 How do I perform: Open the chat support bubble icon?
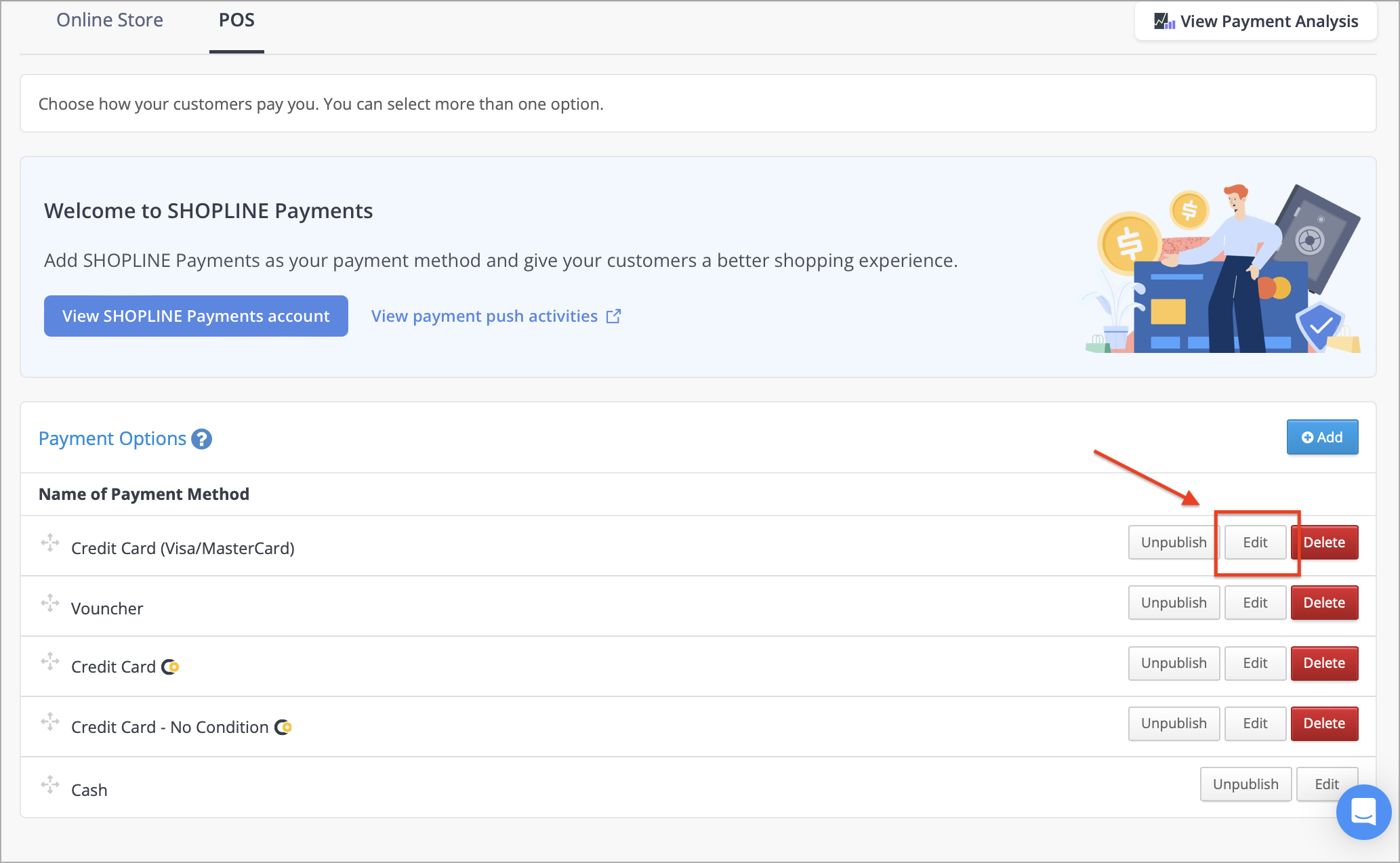click(1363, 812)
